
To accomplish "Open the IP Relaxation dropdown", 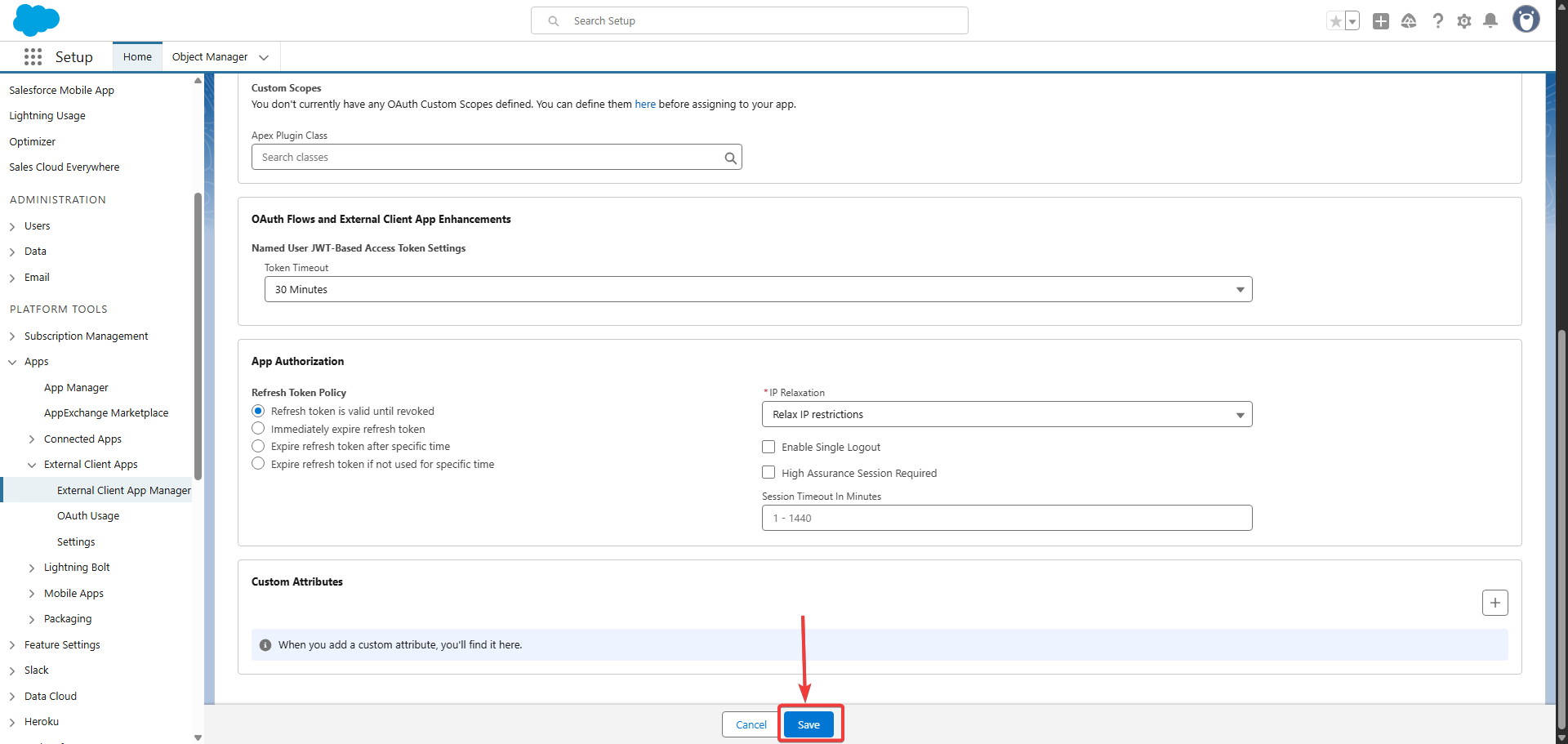I will pos(1007,414).
